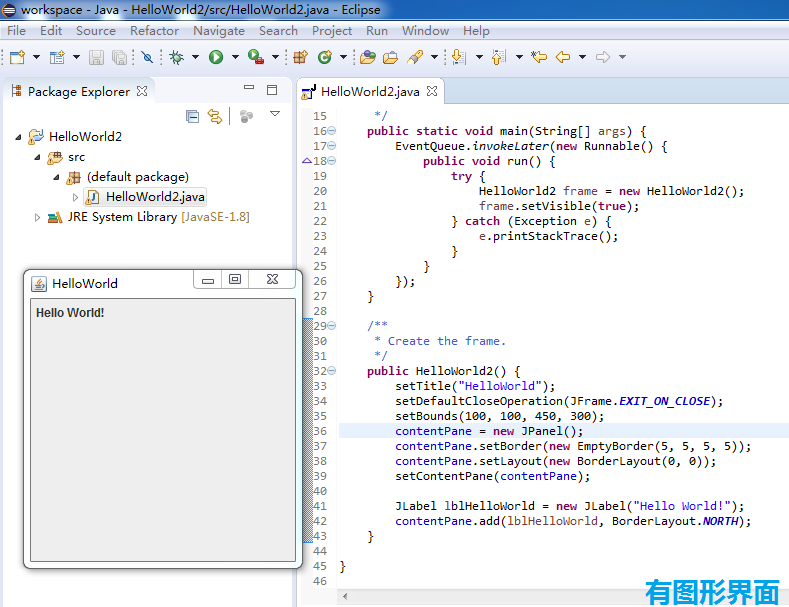
Task: Collapse the src folder node
Action: pos(37,157)
